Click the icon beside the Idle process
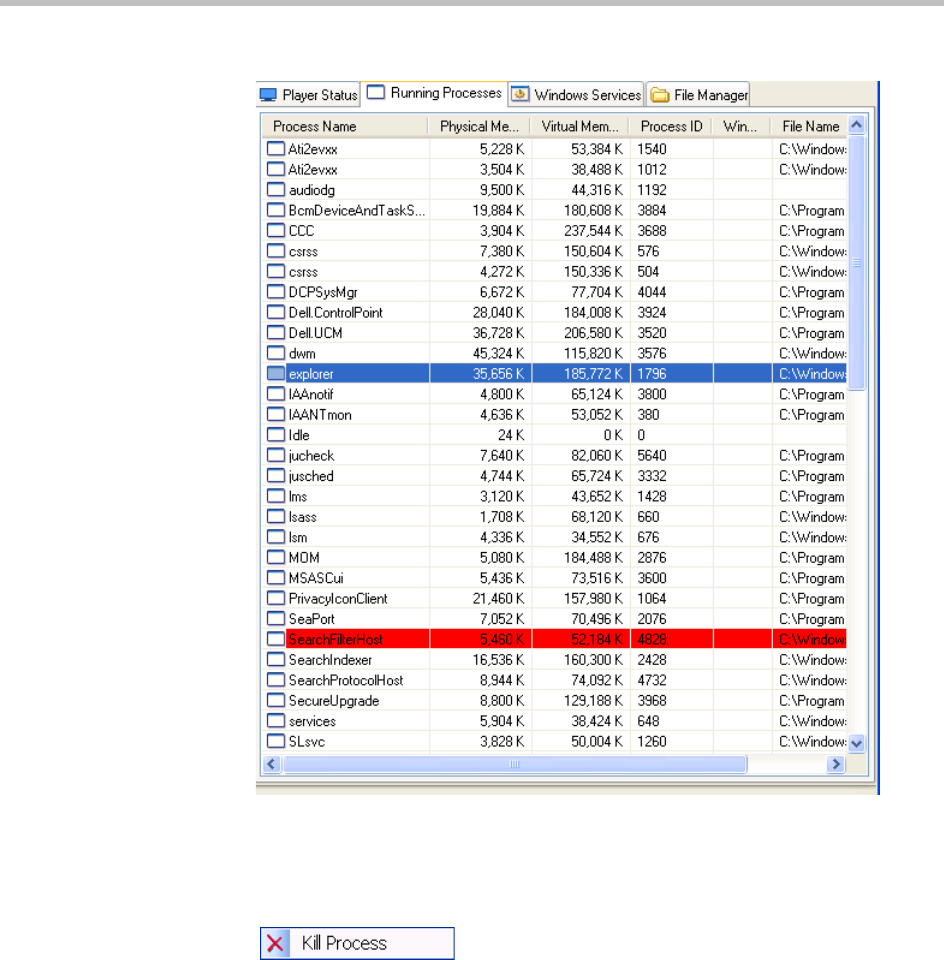 [276, 435]
